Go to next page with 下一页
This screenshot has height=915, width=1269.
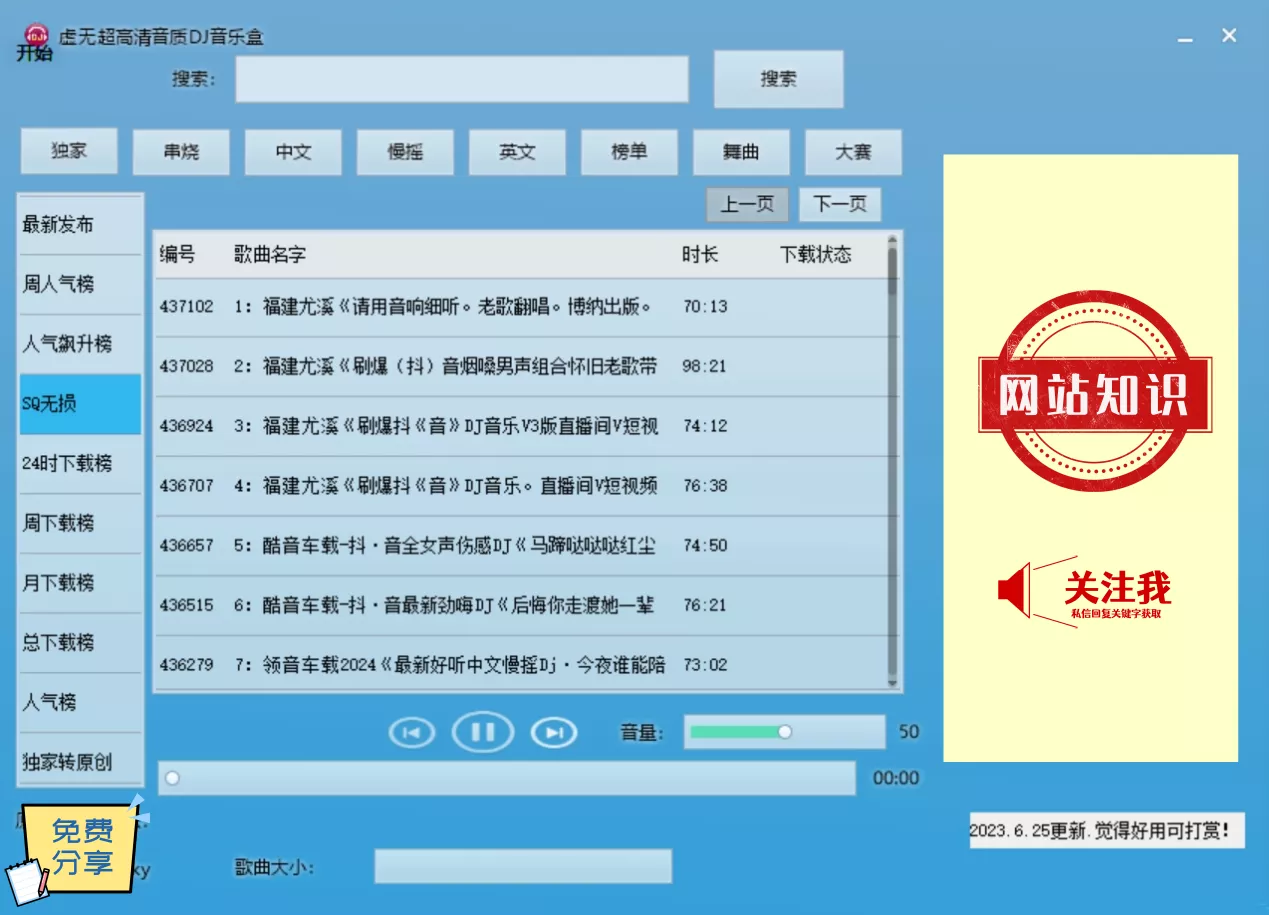coord(839,204)
